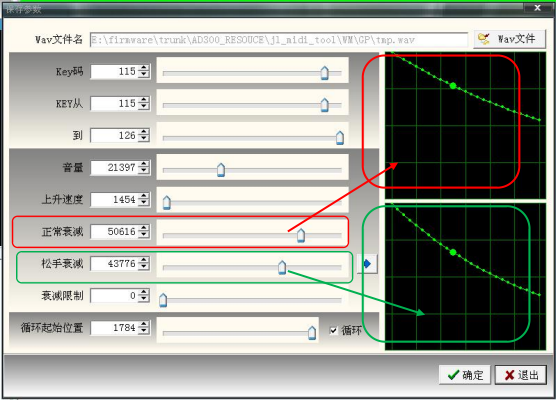556x400 pixels.
Task: Click the green point on upper decay curve
Action: click(x=453, y=85)
